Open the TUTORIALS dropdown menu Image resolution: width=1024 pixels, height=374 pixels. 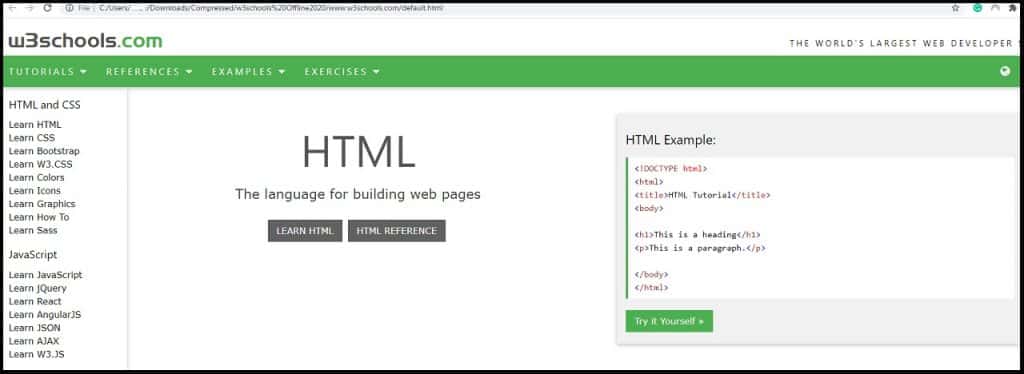click(48, 71)
